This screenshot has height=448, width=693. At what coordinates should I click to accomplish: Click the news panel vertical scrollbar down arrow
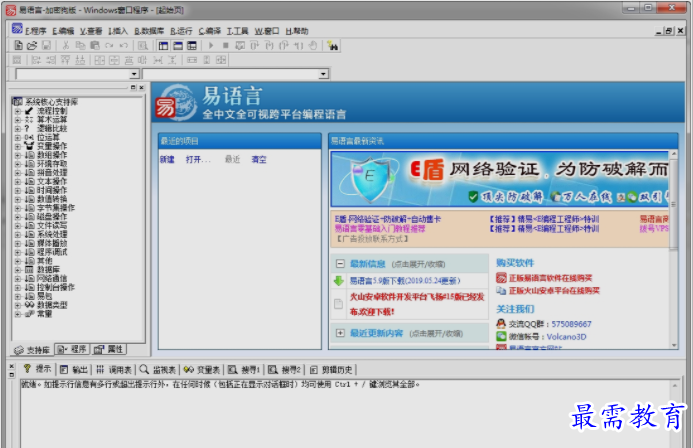(674, 345)
